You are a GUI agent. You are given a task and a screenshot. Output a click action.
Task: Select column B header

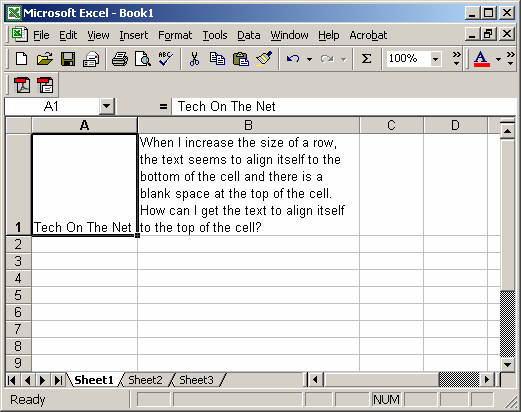249,125
